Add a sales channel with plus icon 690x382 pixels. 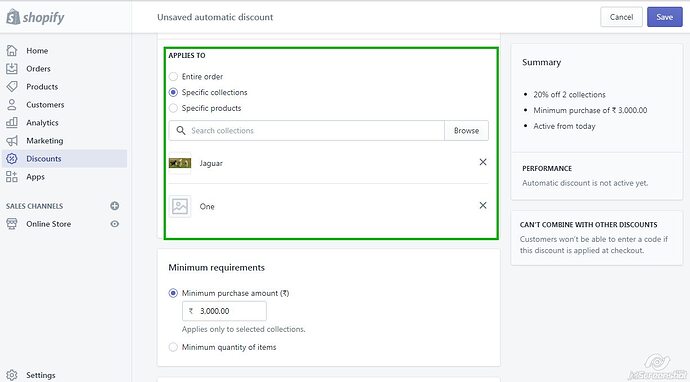(115, 206)
